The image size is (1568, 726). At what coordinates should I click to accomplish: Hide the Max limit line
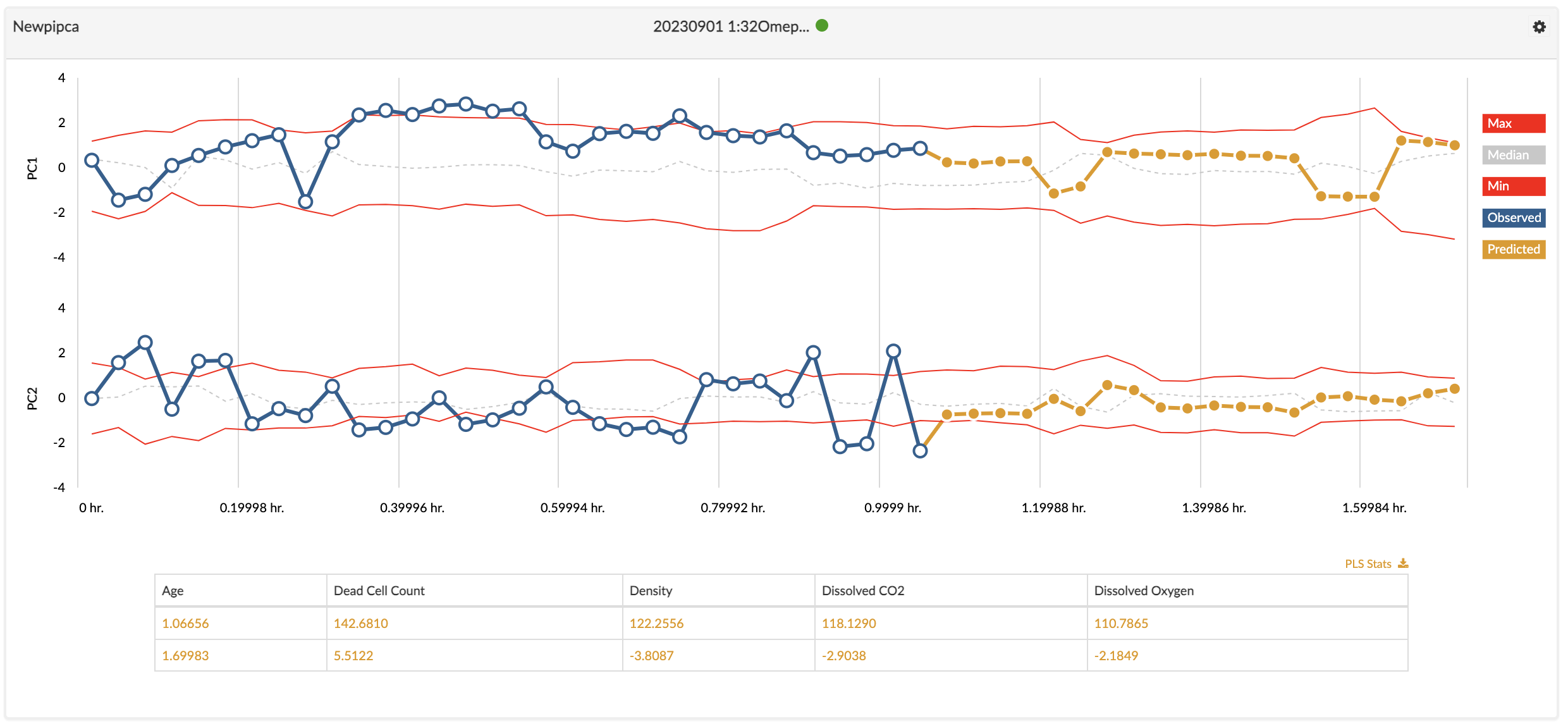(1514, 123)
